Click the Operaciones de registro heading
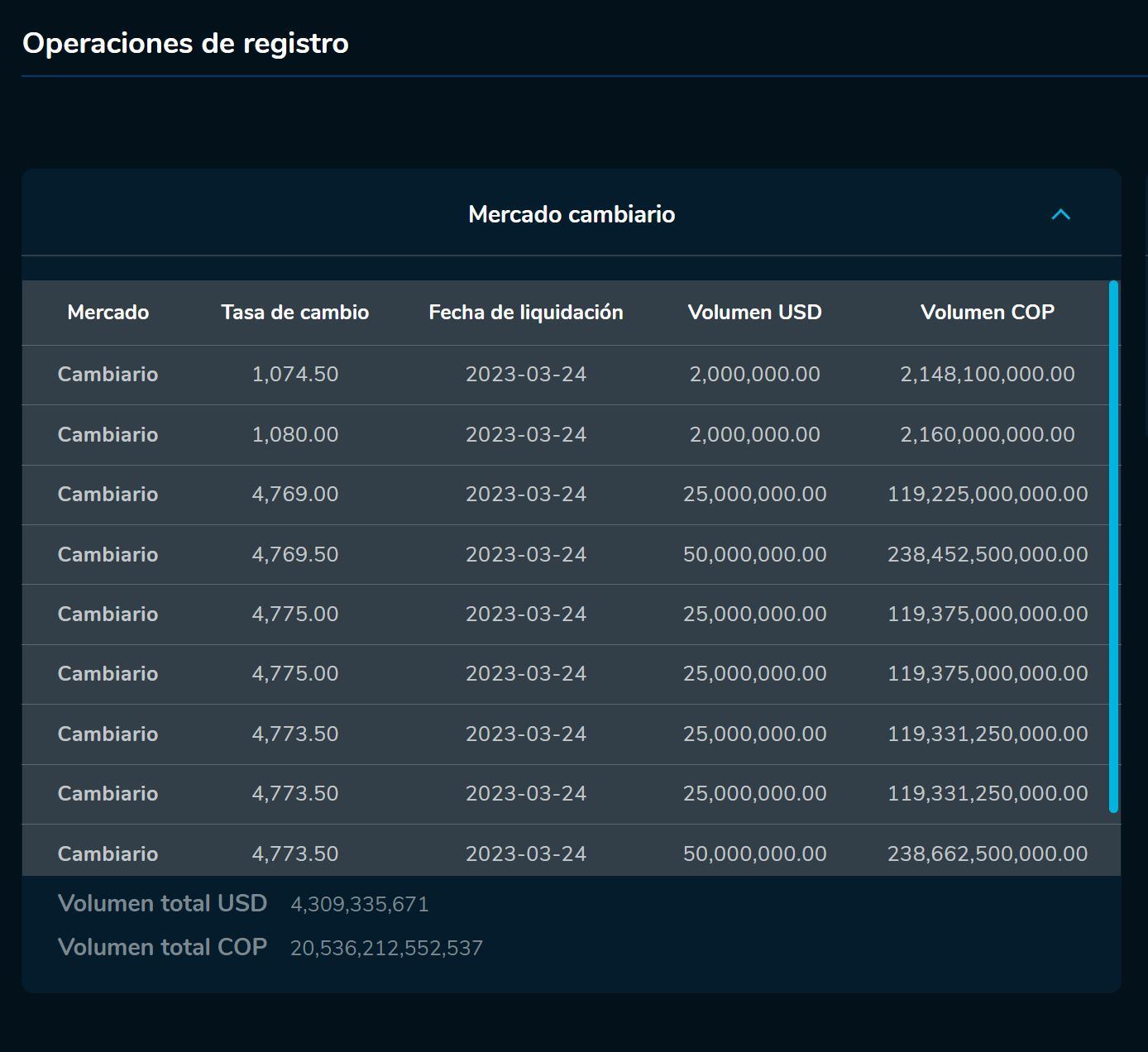The width and height of the screenshot is (1148, 1052). 185,43
